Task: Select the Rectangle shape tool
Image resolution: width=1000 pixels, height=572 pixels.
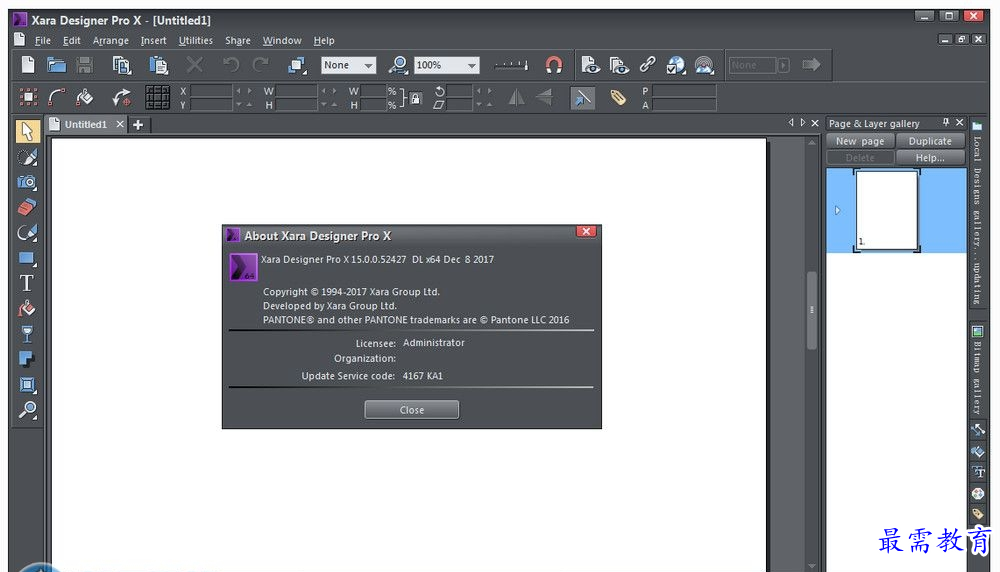Action: [27, 258]
